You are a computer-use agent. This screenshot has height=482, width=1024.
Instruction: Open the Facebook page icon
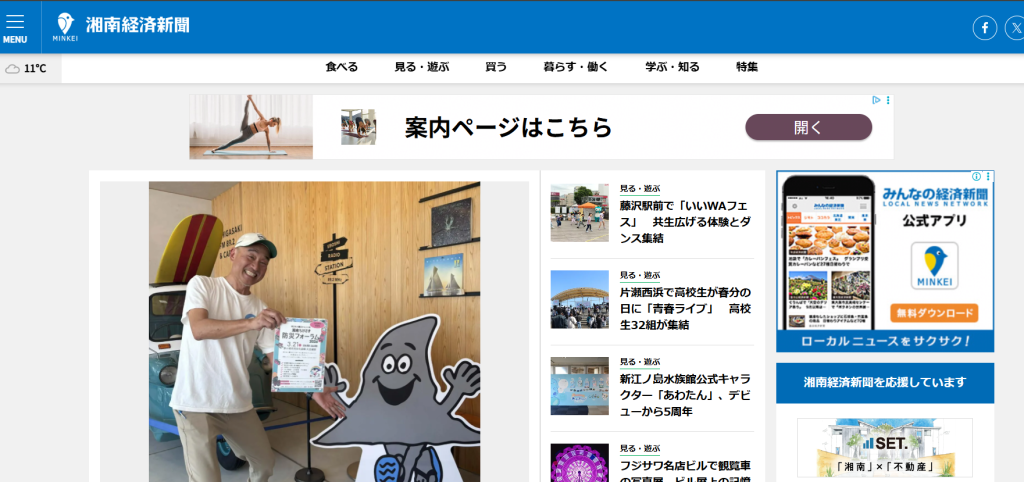(984, 28)
